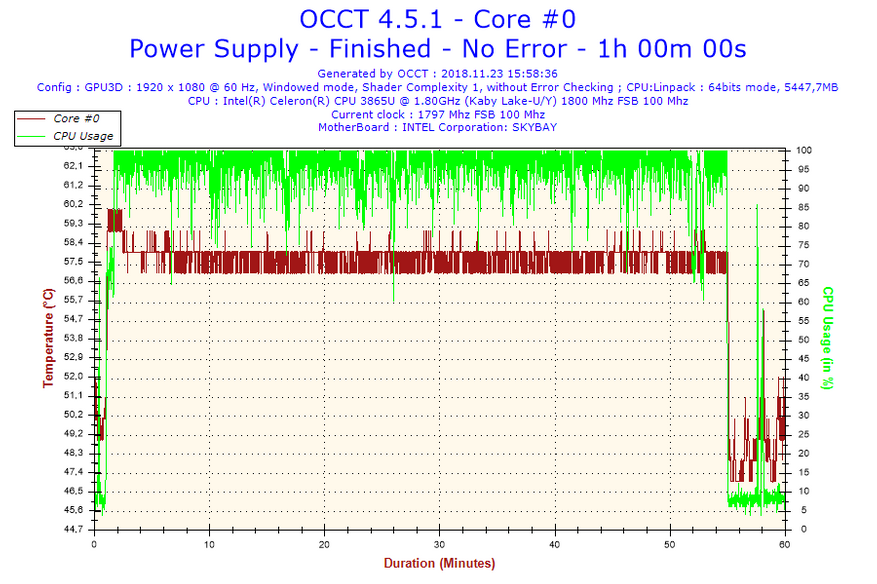
Task: Click the Intel Celeron CPU info line
Action: pos(437,101)
